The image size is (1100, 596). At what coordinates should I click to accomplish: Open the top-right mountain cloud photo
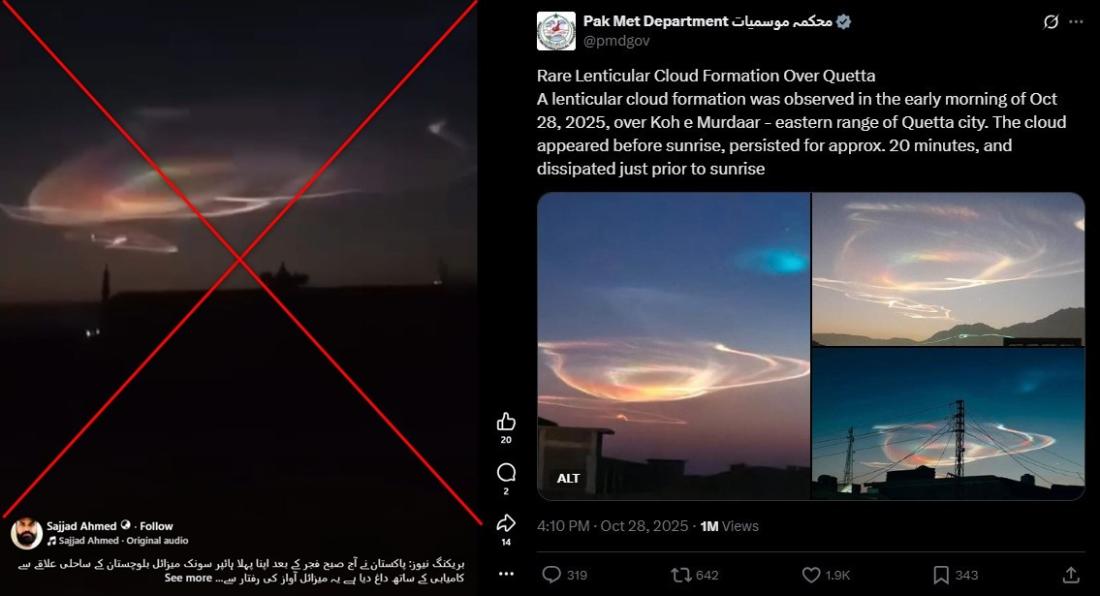tap(948, 269)
